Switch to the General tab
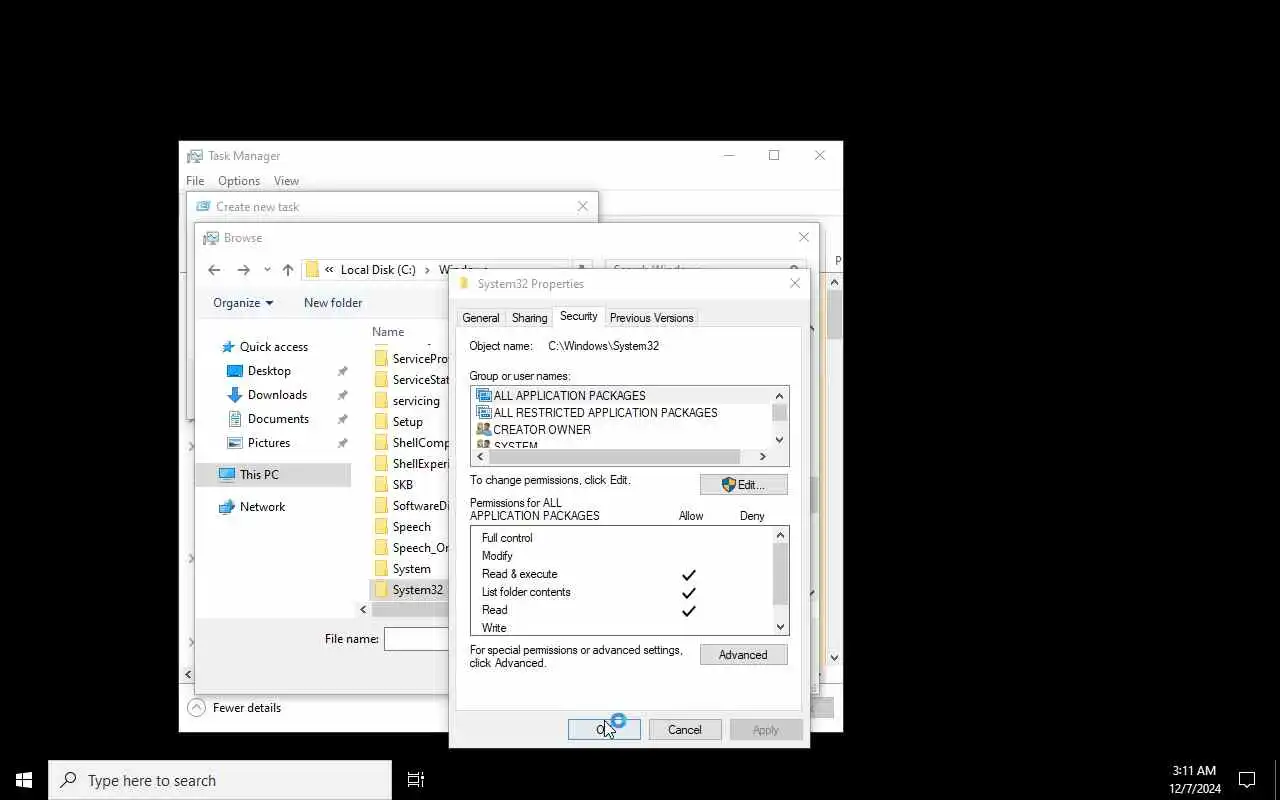This screenshot has height=800, width=1280. pos(480,318)
